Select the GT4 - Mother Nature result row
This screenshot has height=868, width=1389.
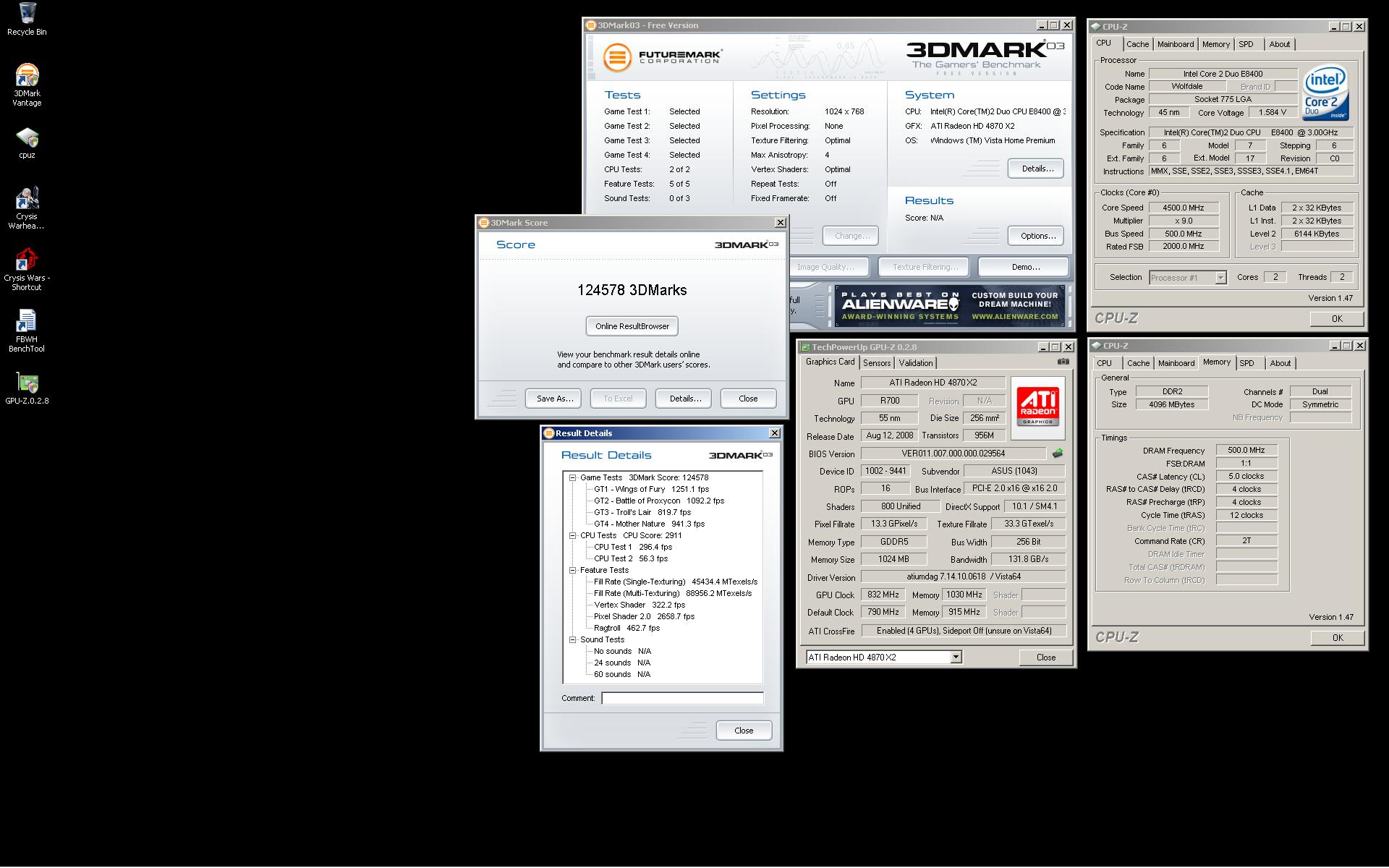coord(649,524)
